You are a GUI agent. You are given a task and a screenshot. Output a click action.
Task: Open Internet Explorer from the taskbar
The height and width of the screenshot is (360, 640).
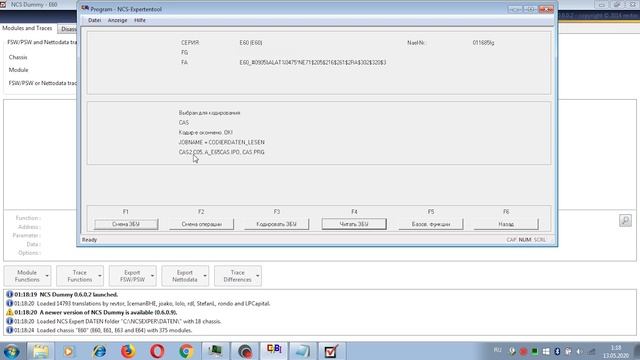99,351
